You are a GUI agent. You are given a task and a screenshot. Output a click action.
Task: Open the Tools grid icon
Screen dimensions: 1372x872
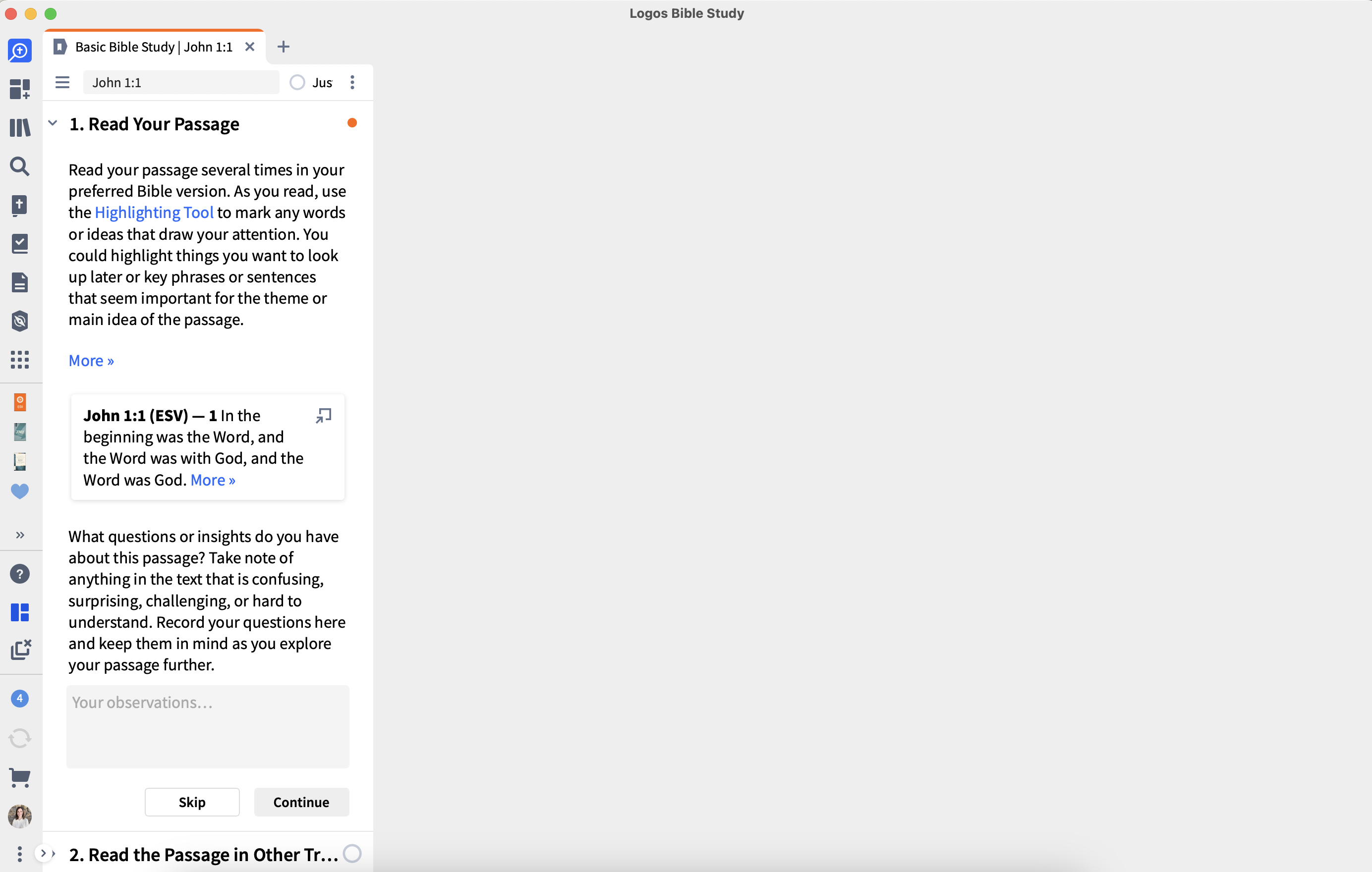[20, 359]
